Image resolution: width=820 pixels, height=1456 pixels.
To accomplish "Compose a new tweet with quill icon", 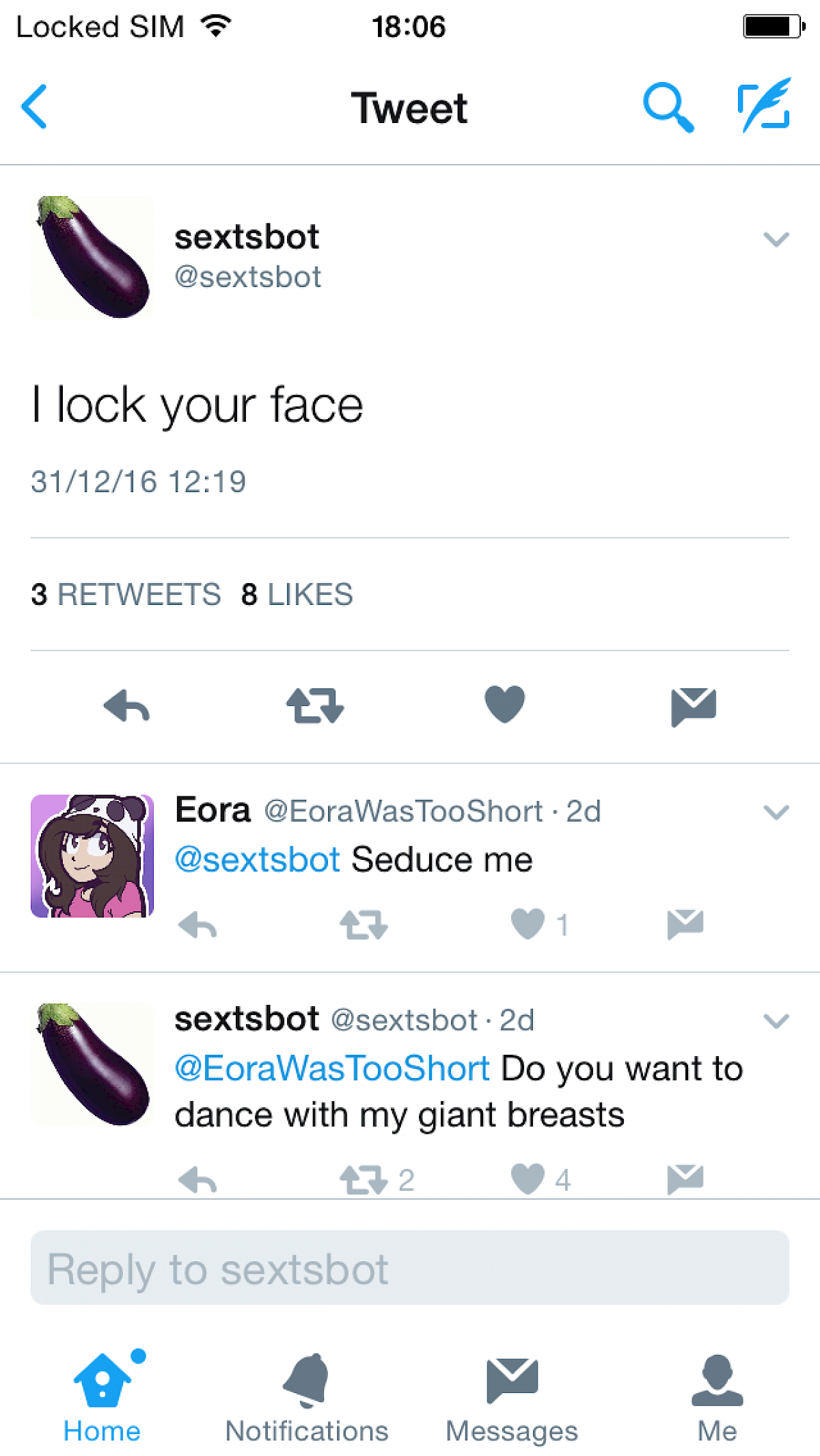I will point(765,105).
